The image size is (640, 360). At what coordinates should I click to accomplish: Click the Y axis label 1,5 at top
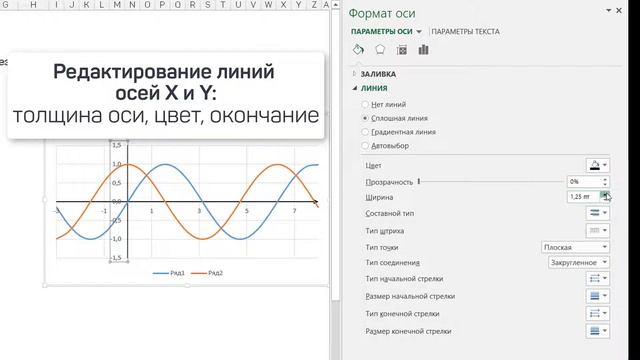[116, 145]
